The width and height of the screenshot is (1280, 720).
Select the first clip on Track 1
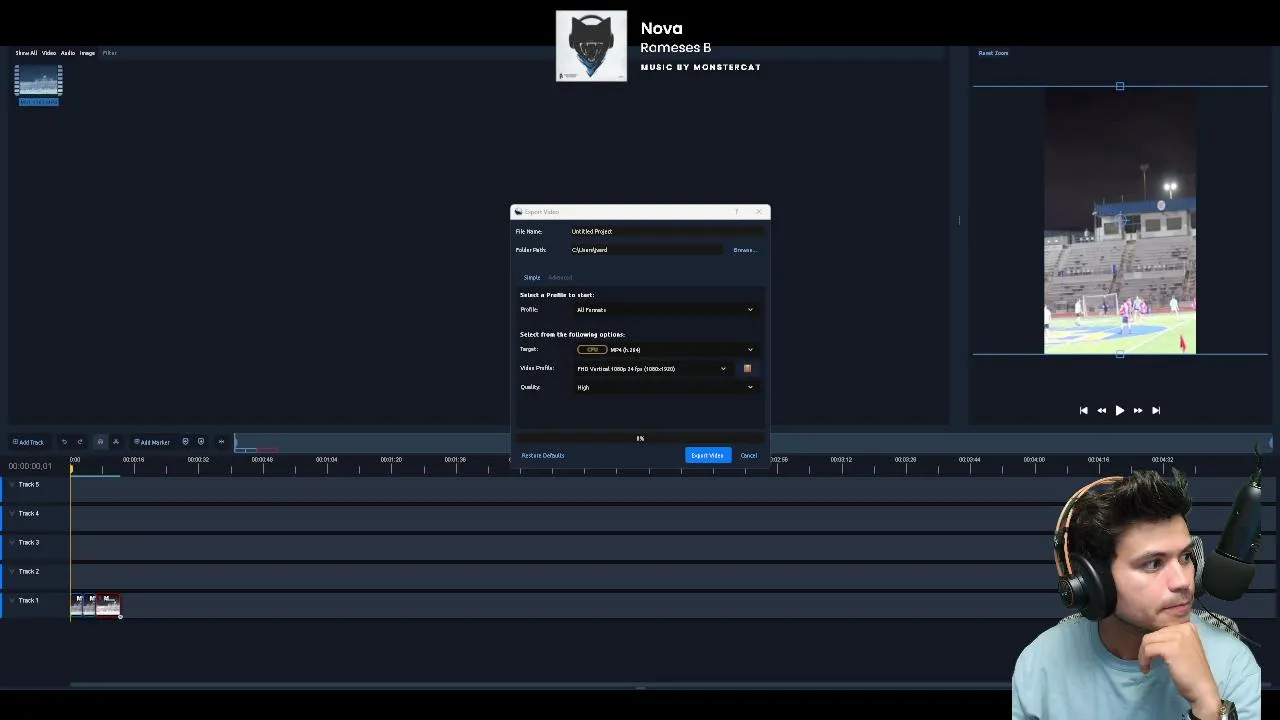78,604
